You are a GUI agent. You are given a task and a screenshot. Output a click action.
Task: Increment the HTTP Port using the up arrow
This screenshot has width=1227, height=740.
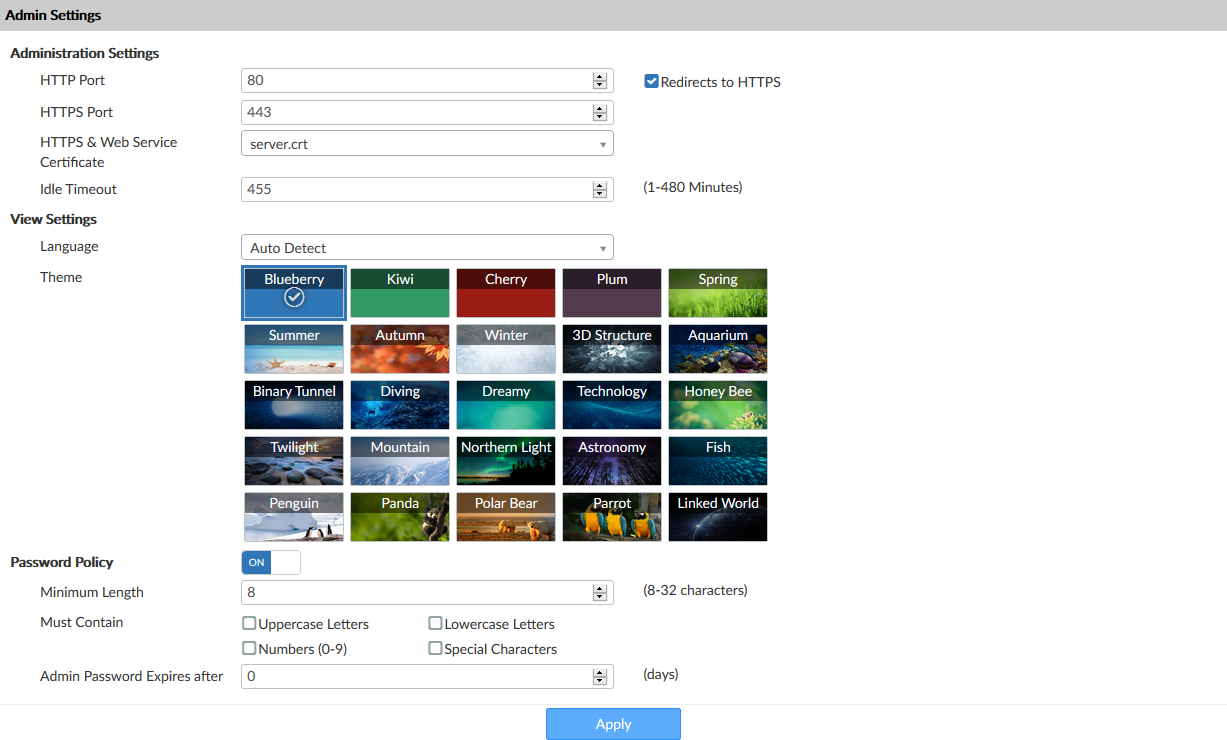(599, 76)
